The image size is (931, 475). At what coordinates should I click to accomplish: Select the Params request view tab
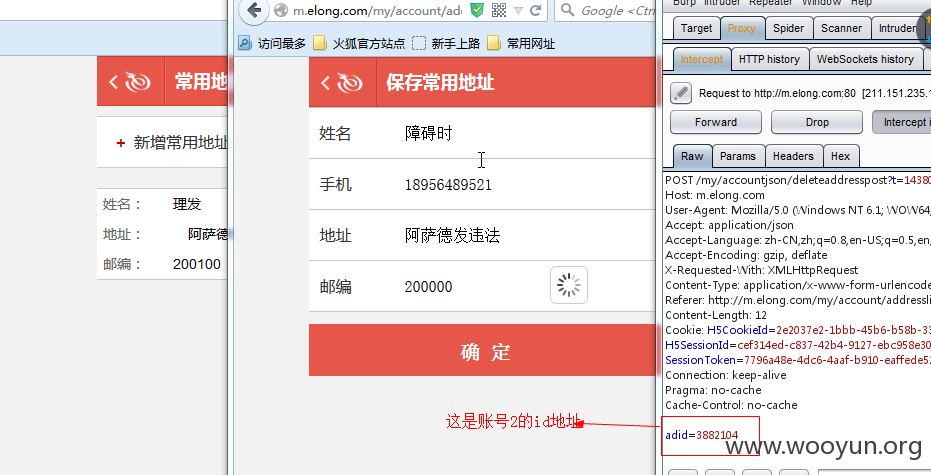(x=738, y=156)
